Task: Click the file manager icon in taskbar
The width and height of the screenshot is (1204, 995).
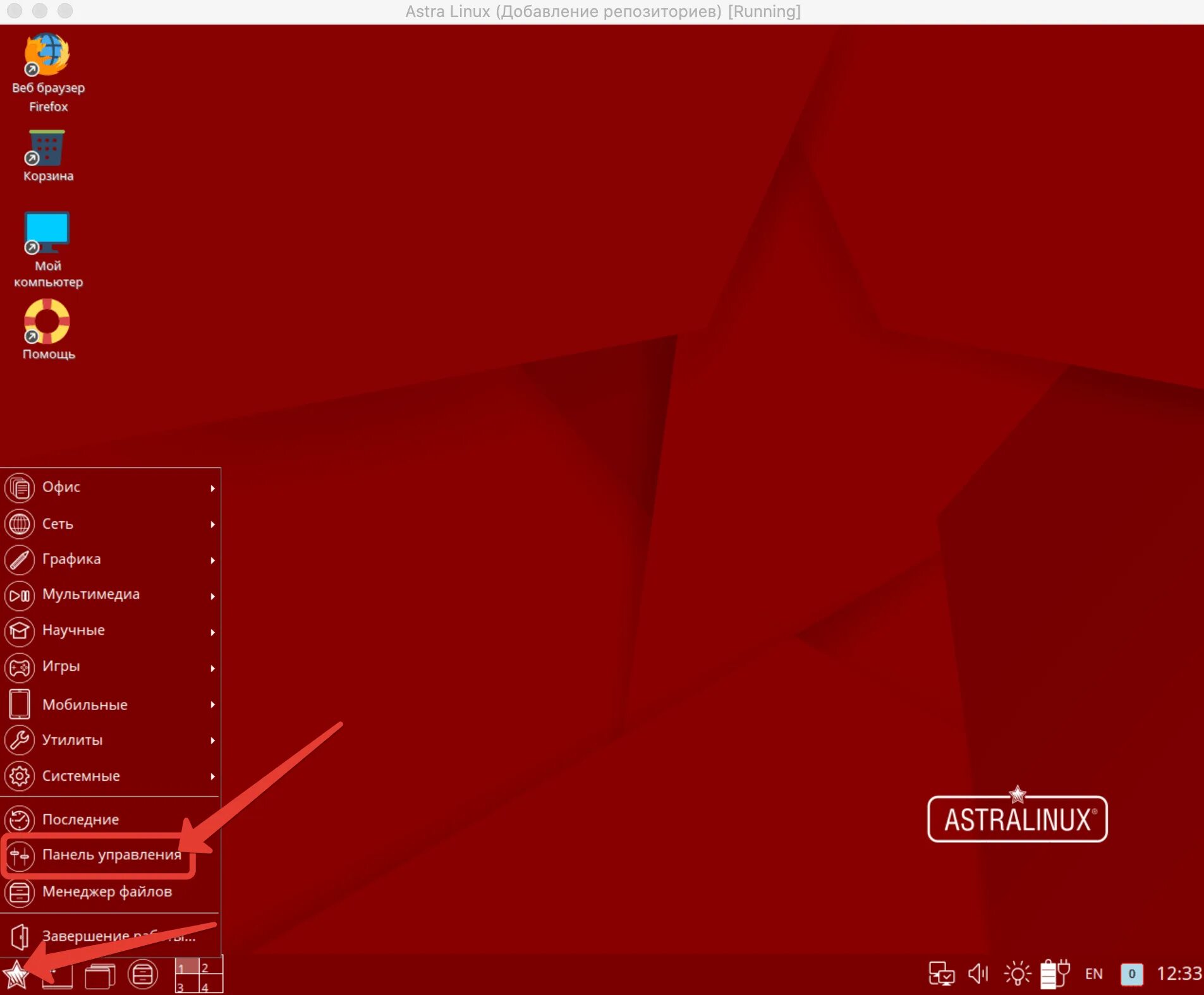Action: pyautogui.click(x=143, y=974)
